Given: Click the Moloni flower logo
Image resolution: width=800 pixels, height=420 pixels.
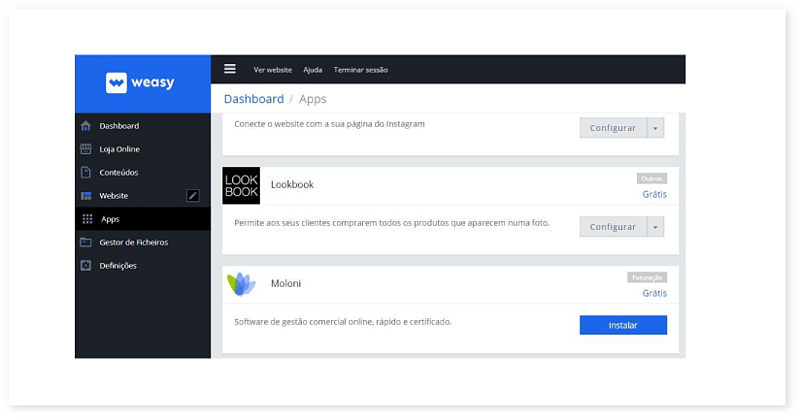Looking at the screenshot, I should (241, 284).
